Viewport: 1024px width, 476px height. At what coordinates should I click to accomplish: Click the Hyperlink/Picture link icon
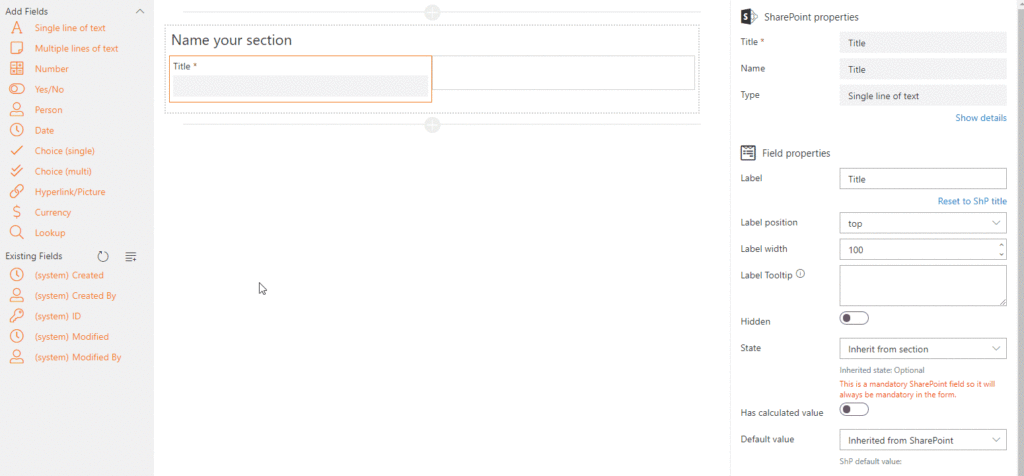pyautogui.click(x=16, y=191)
